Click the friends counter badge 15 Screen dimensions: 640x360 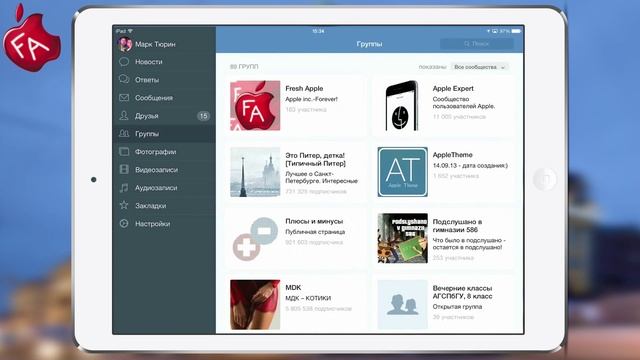coord(203,116)
